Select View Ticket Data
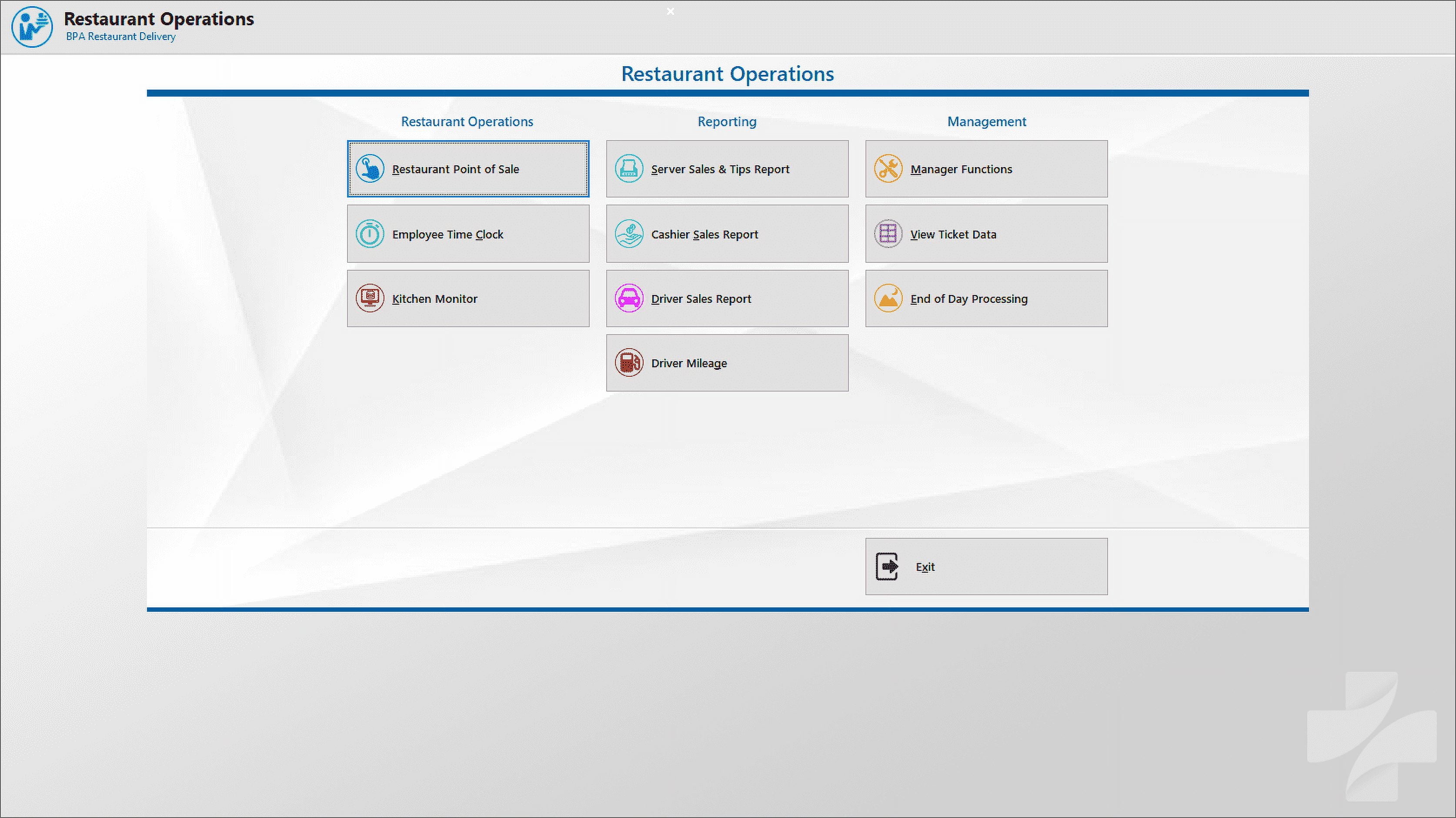This screenshot has width=1456, height=818. (x=986, y=234)
